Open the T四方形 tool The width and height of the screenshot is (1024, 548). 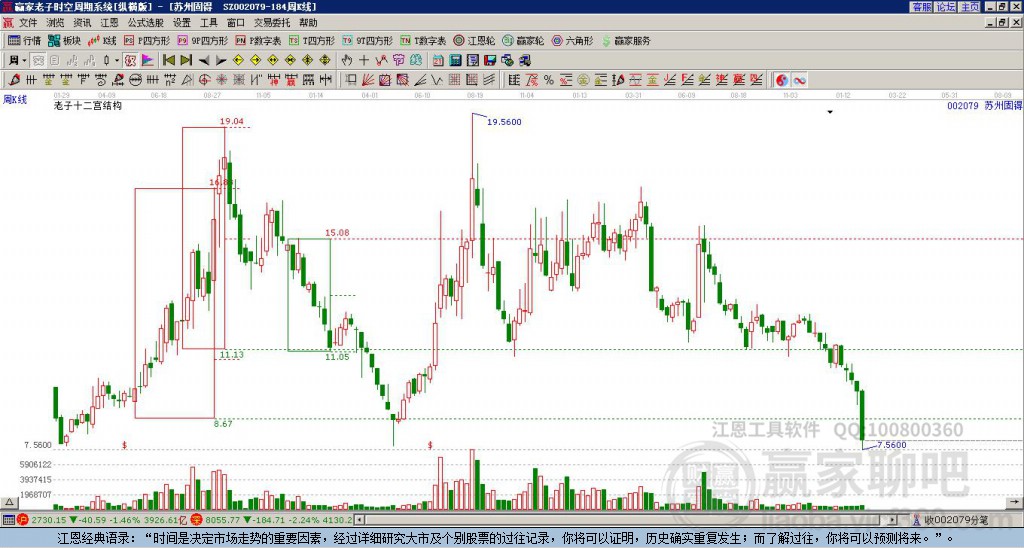pyautogui.click(x=312, y=40)
